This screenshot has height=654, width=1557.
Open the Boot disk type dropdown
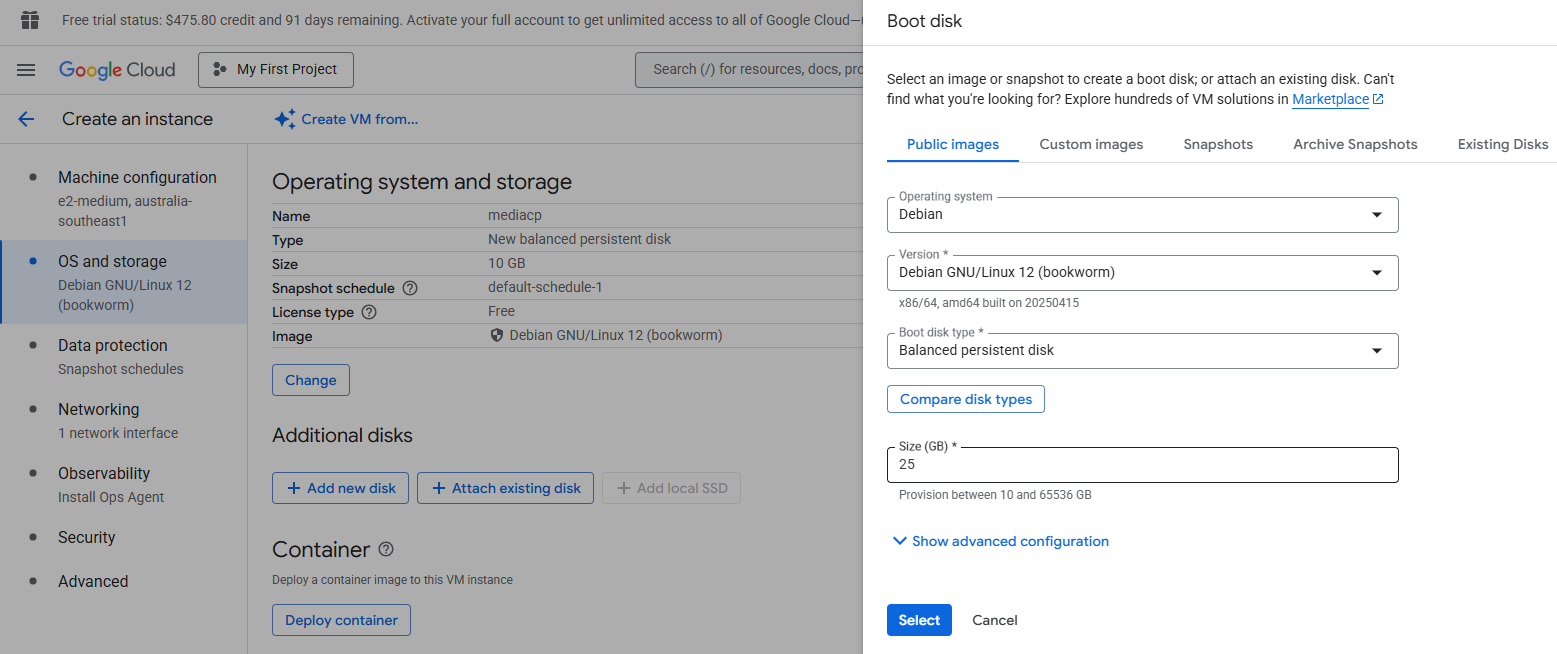point(1142,350)
